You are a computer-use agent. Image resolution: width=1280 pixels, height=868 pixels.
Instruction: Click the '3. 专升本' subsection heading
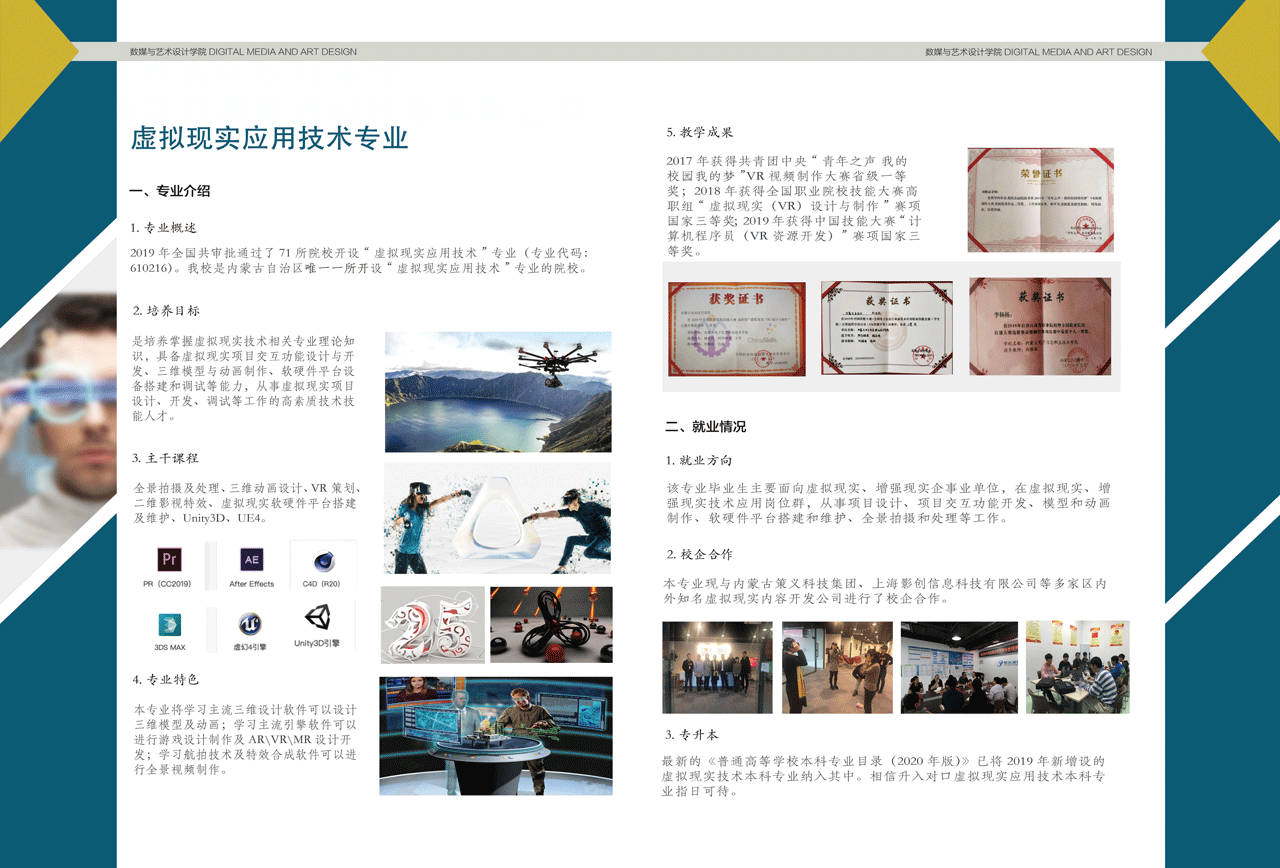point(691,735)
